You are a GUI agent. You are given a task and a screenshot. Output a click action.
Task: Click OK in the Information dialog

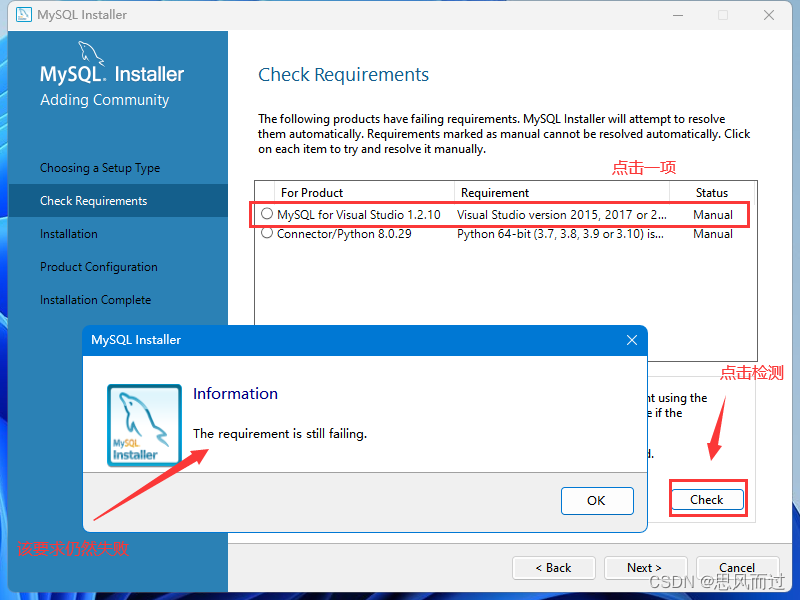pyautogui.click(x=597, y=501)
